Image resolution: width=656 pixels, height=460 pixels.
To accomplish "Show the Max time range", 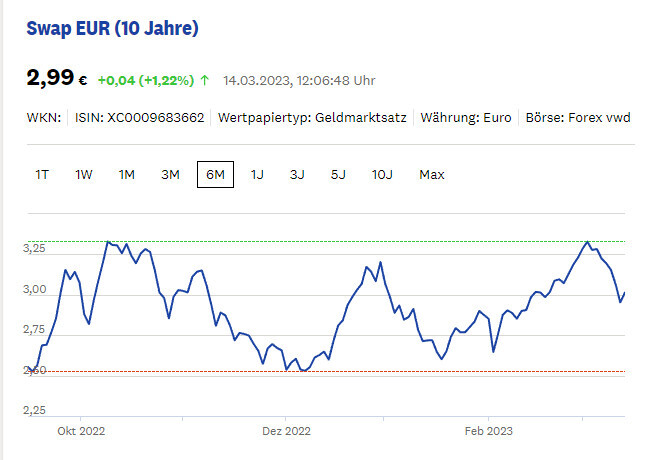I will [432, 175].
